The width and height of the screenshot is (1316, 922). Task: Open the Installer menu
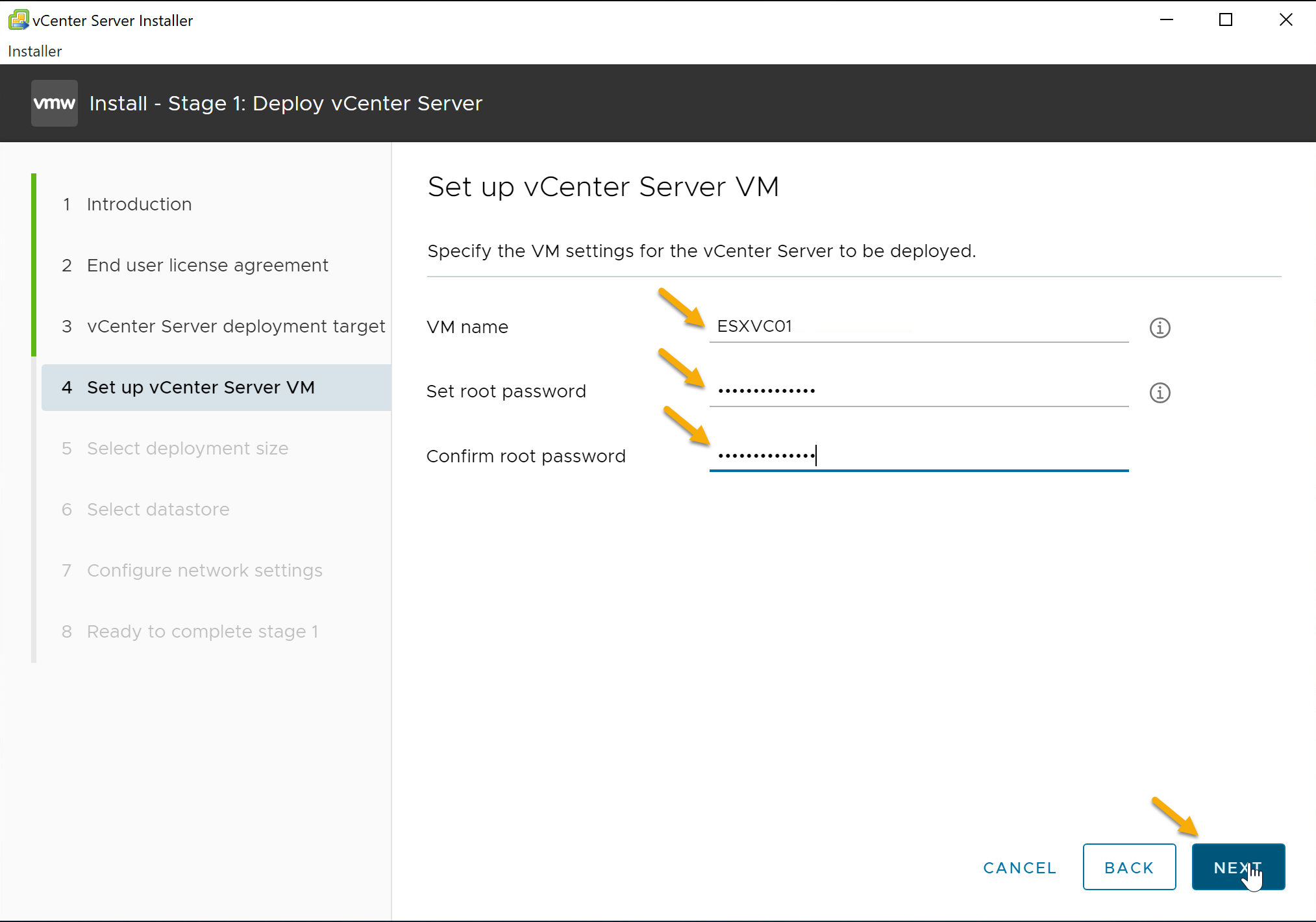[35, 51]
